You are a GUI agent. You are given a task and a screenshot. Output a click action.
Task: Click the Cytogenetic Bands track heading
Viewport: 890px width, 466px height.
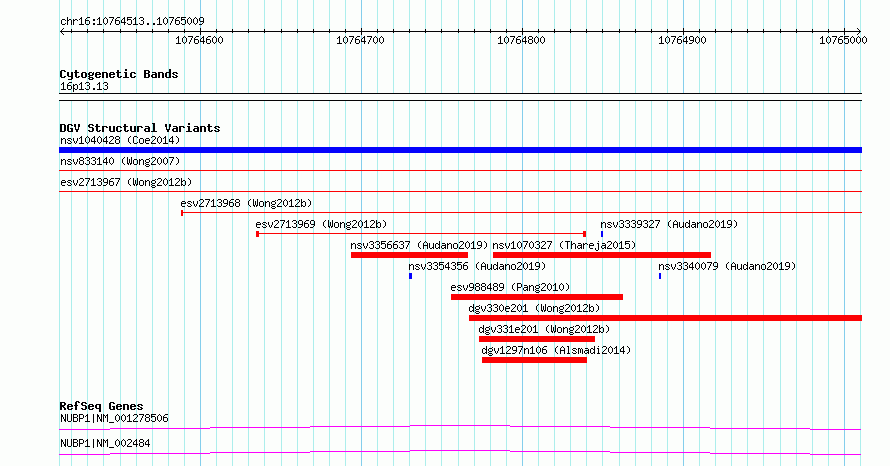coord(119,74)
